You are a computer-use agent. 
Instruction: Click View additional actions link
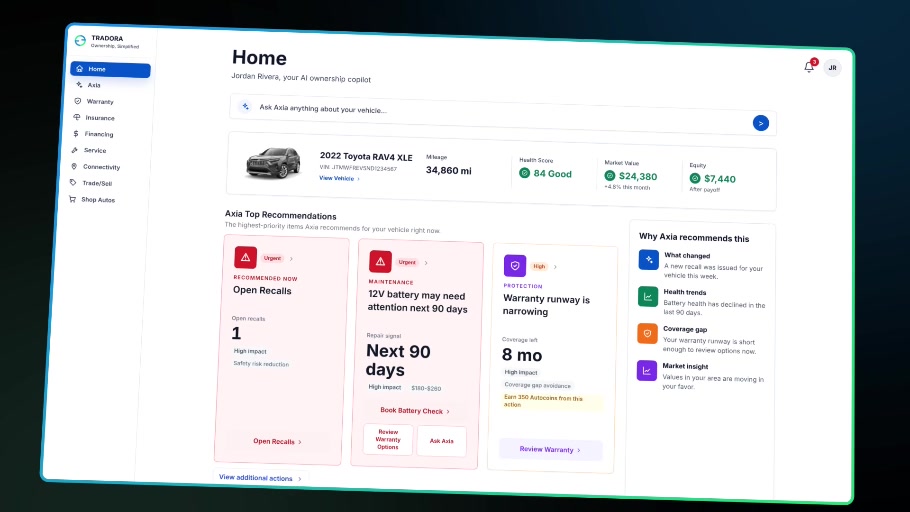(260, 478)
